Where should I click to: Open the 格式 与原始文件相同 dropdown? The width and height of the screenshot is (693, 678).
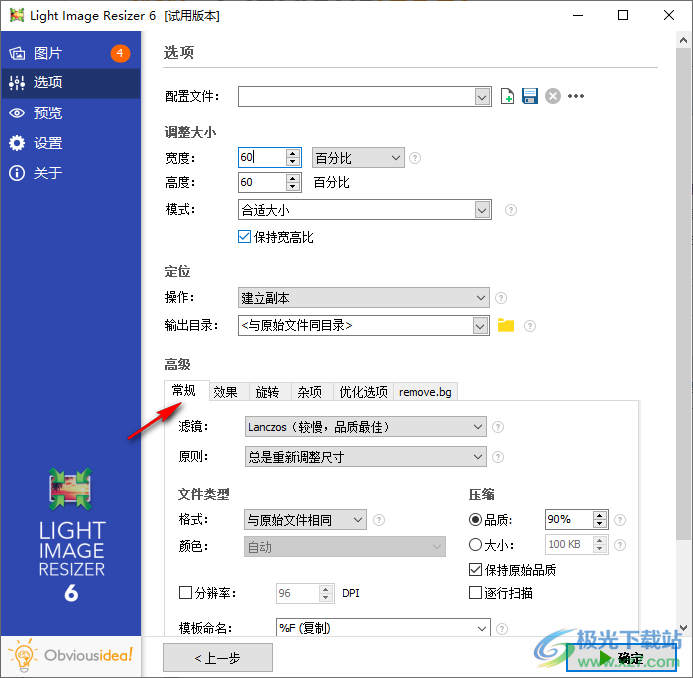click(305, 520)
